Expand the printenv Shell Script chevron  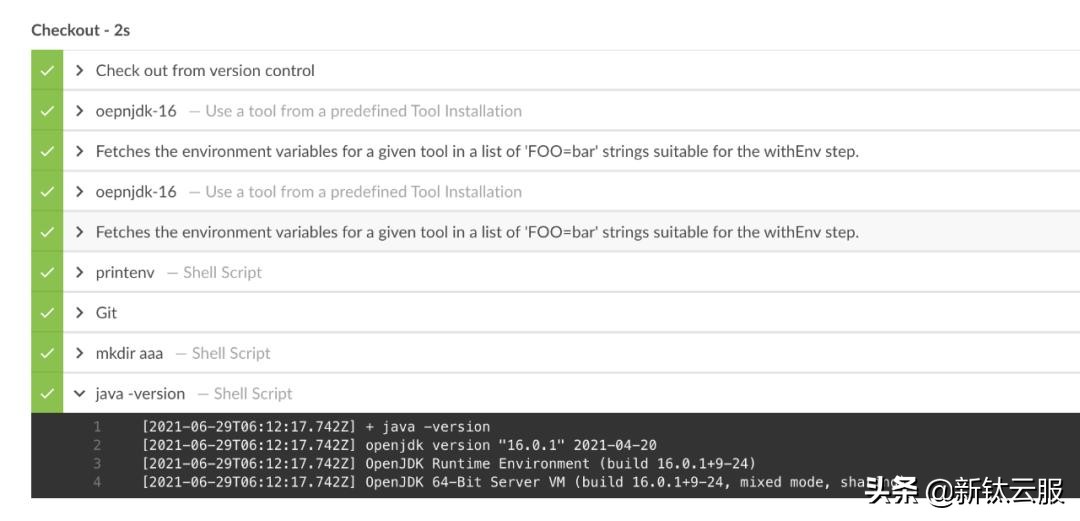tap(80, 272)
